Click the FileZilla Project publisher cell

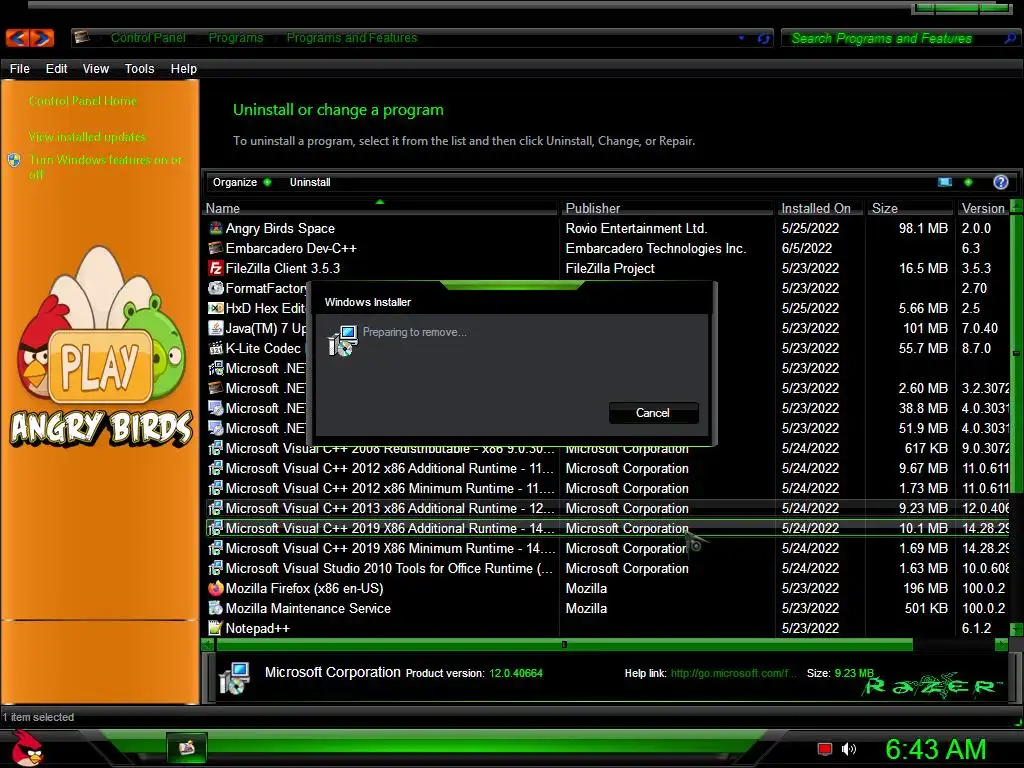pyautogui.click(x=610, y=268)
